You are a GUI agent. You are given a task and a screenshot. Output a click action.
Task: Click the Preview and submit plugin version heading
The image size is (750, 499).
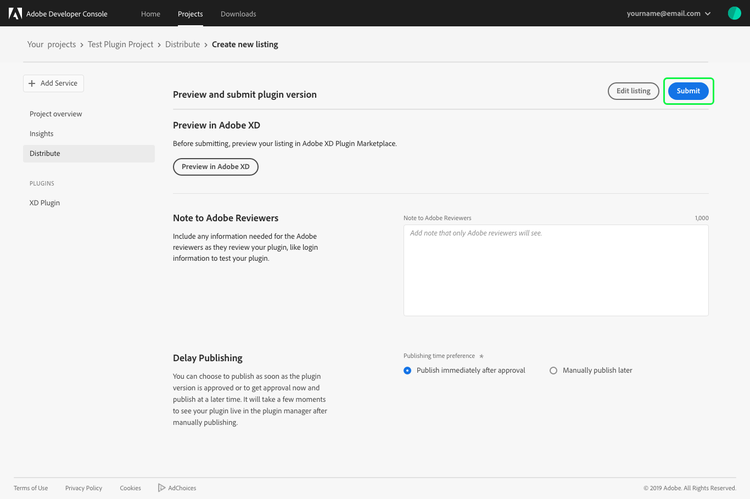click(245, 95)
